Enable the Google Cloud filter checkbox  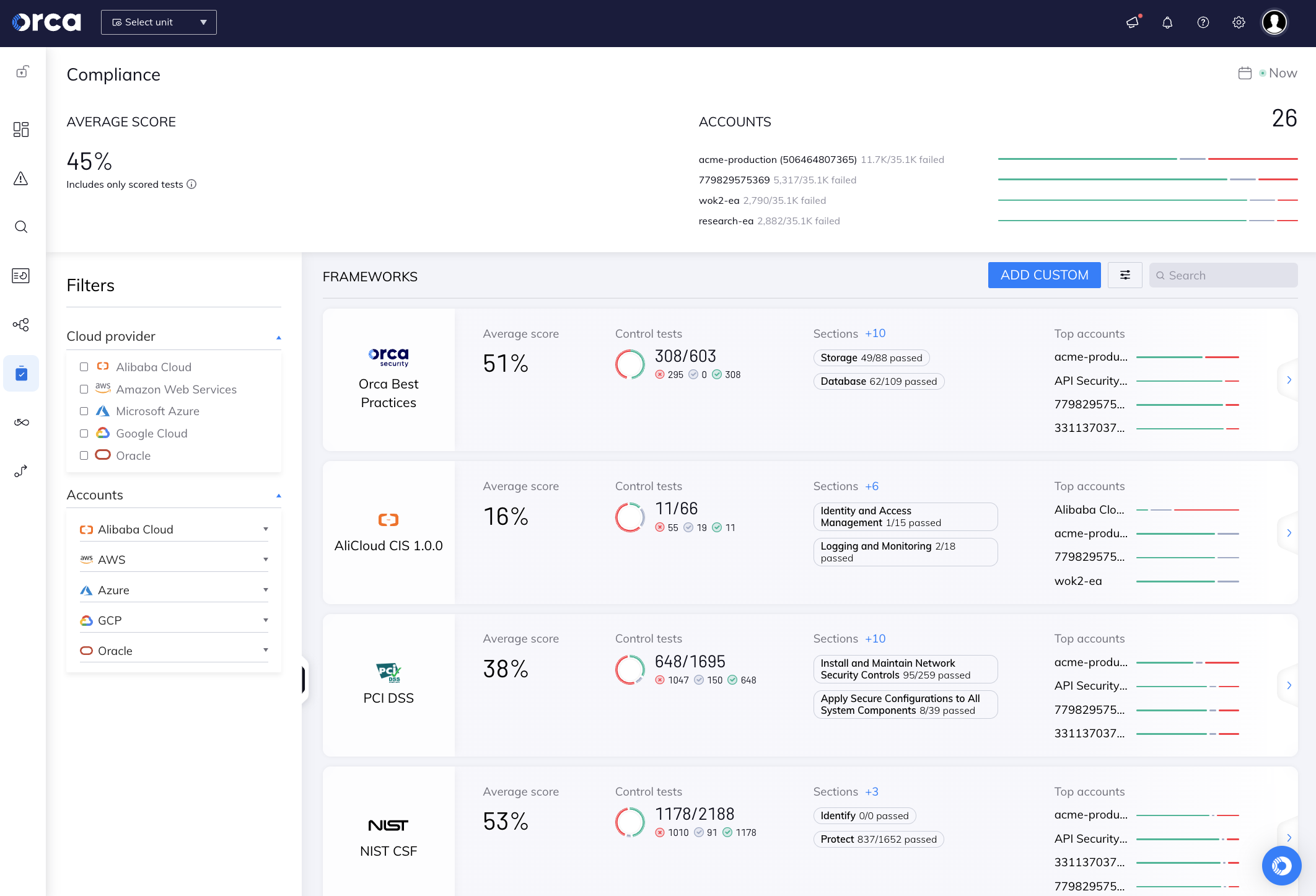pyautogui.click(x=84, y=433)
